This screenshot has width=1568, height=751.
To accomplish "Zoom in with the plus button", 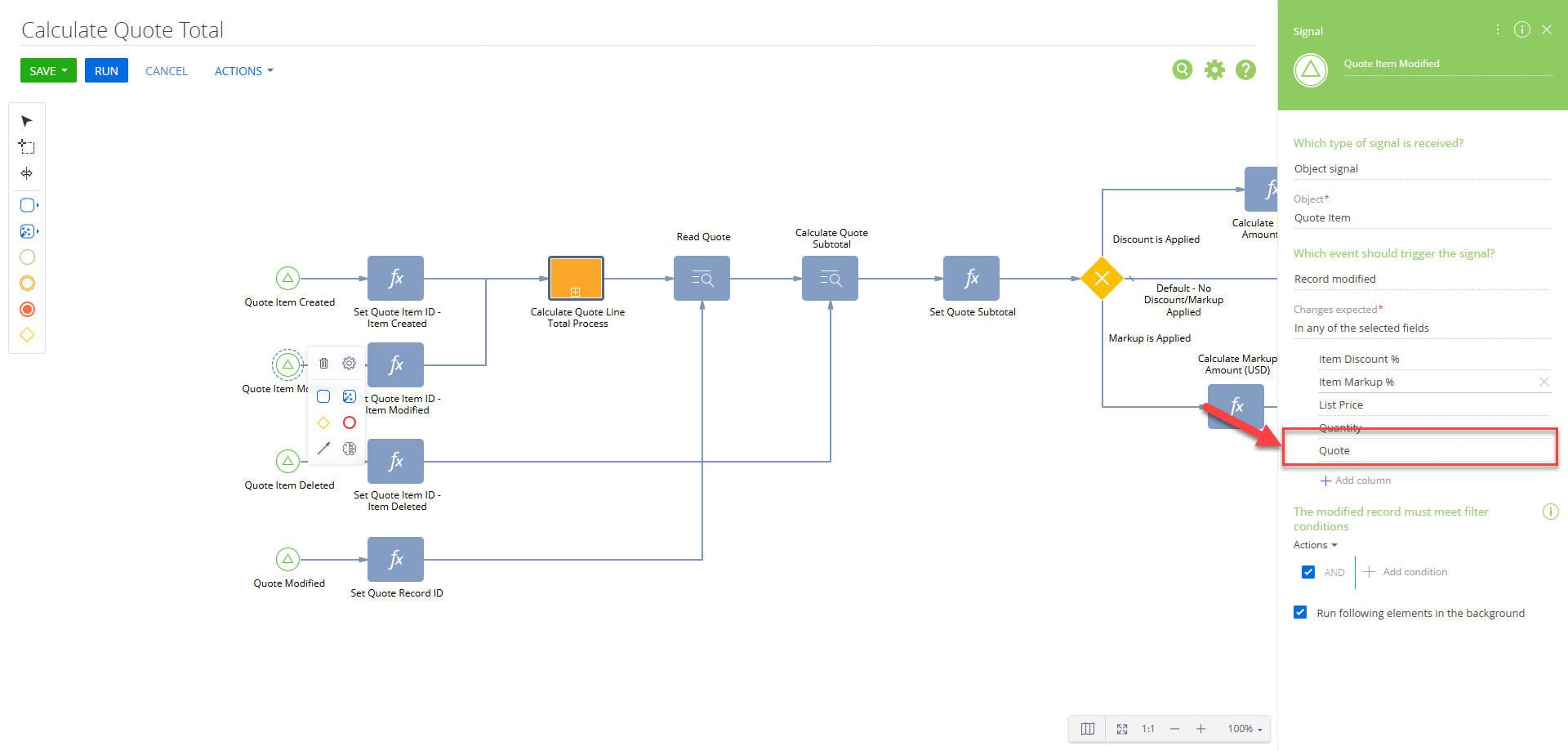I will tap(1200, 729).
